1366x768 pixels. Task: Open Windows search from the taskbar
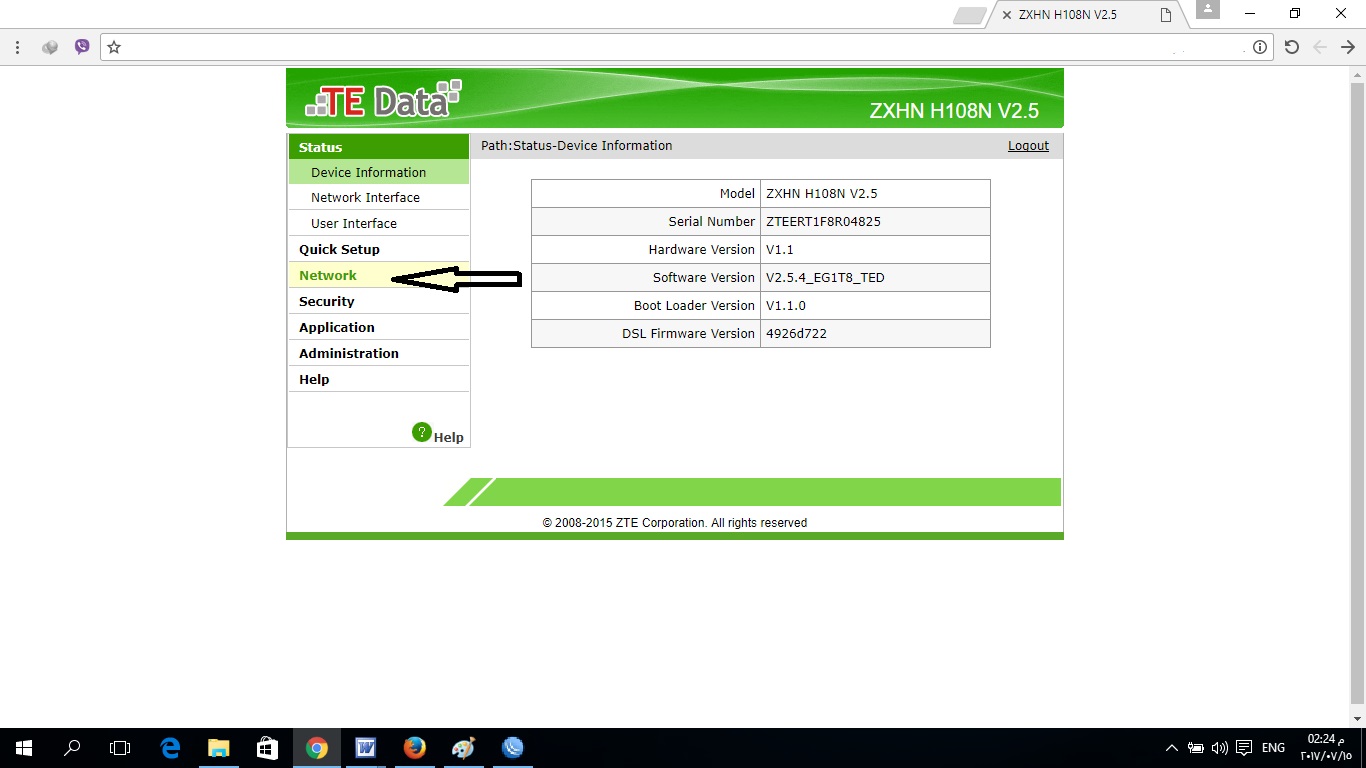point(72,747)
